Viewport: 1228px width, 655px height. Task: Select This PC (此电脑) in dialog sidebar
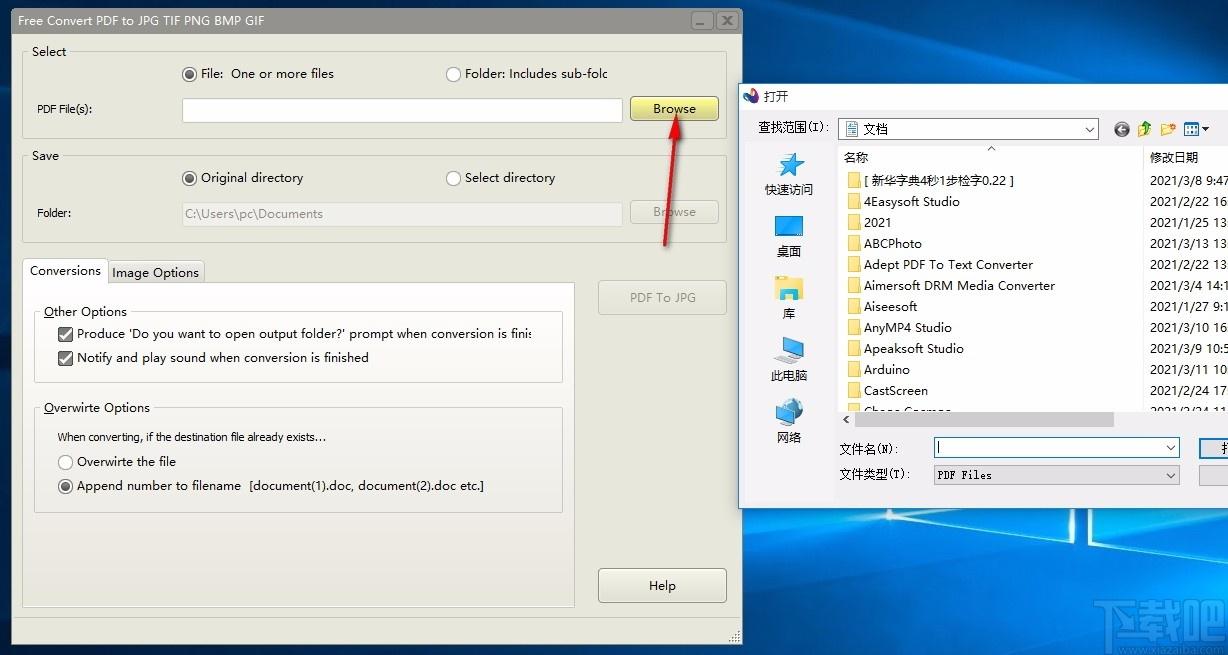click(789, 360)
